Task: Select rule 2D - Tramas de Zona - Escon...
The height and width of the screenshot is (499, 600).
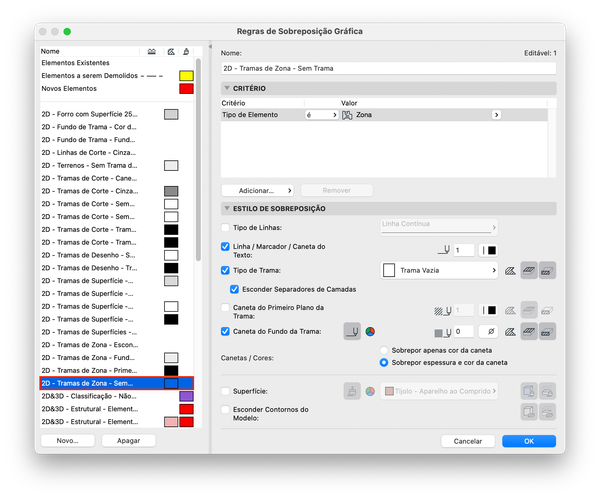Action: (117, 345)
